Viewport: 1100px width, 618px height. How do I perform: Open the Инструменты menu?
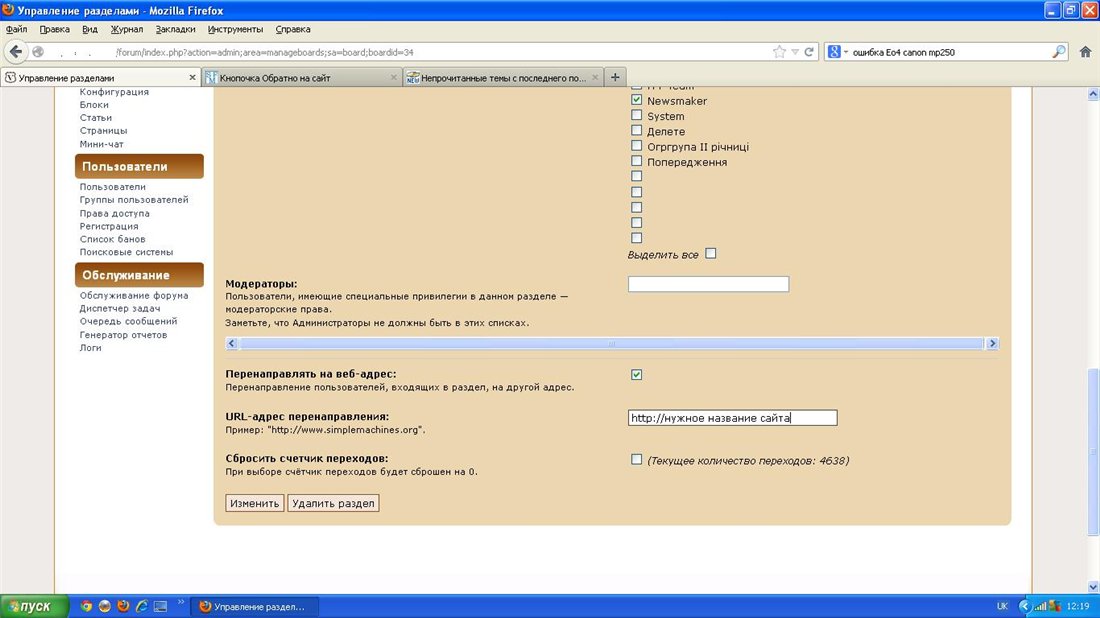pos(235,29)
